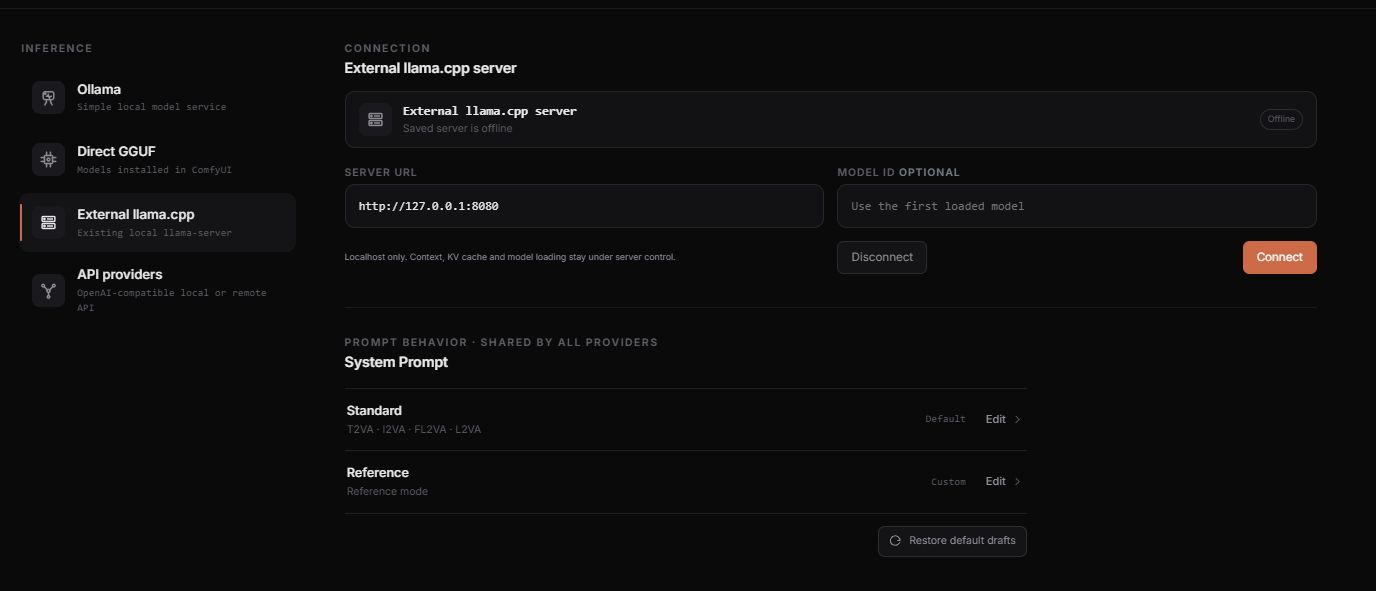Click the server icon in connection card

[x=375, y=119]
